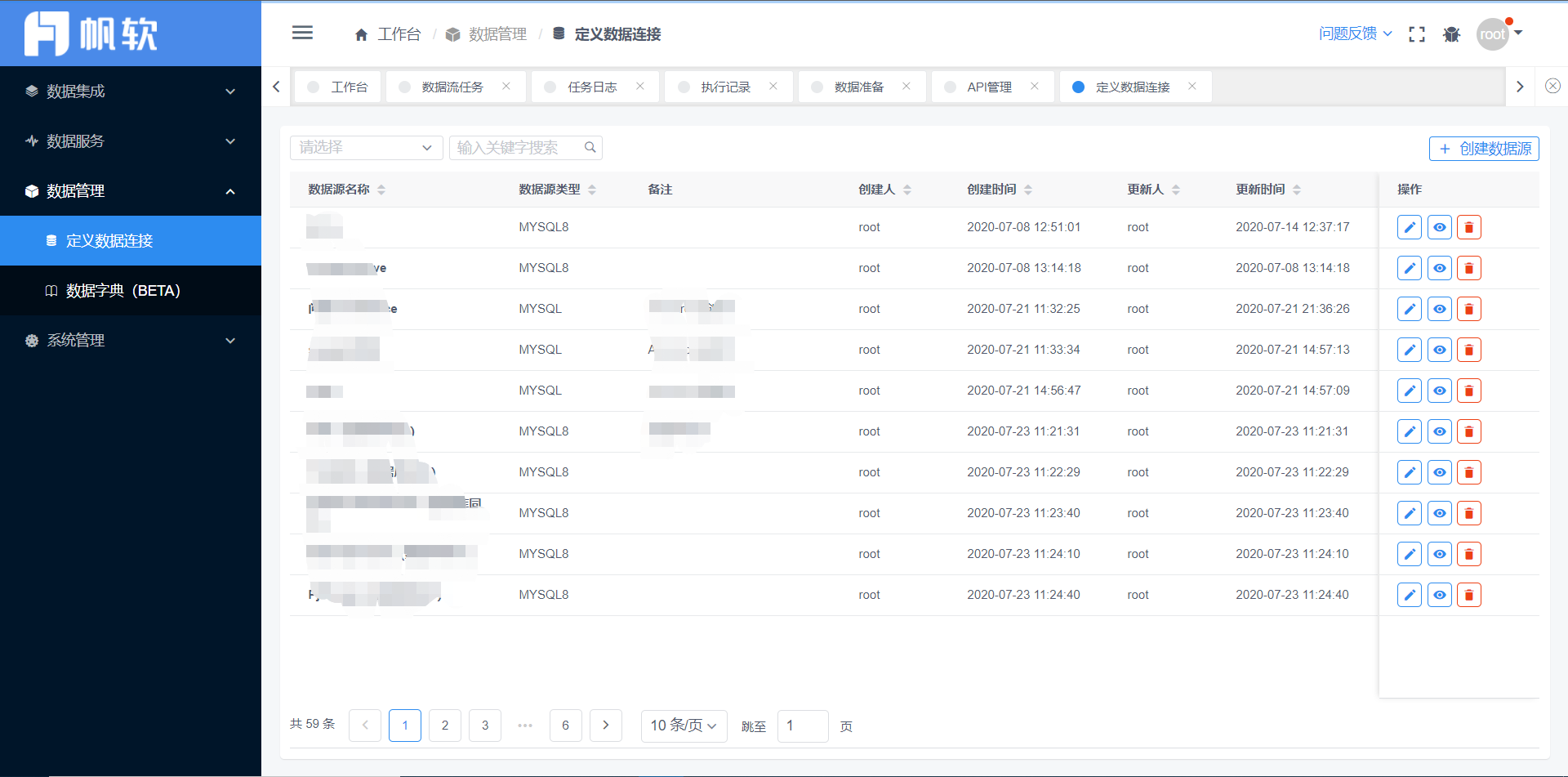
Task: Edit the row created 2020-07-21 14:56:47
Action: (x=1410, y=391)
